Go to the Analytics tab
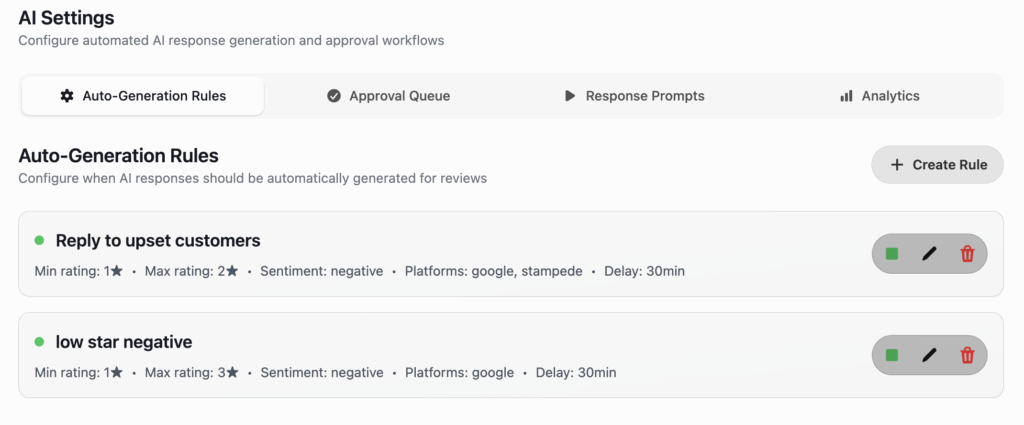This screenshot has width=1024, height=425. [880, 96]
